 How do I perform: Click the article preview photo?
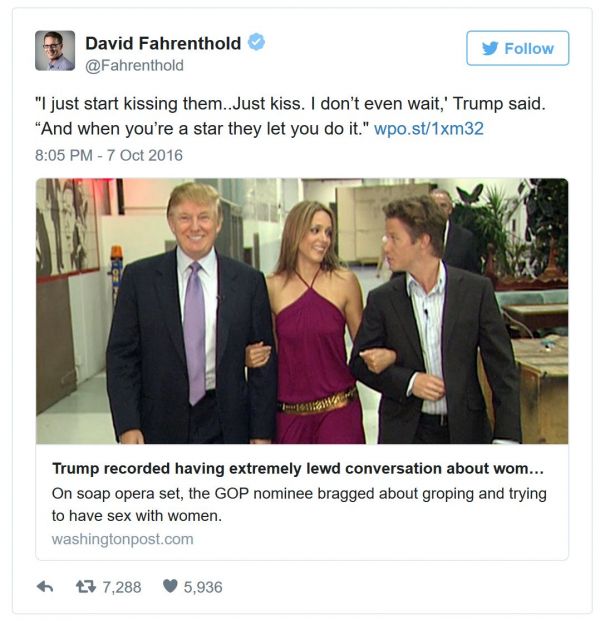coord(302,311)
